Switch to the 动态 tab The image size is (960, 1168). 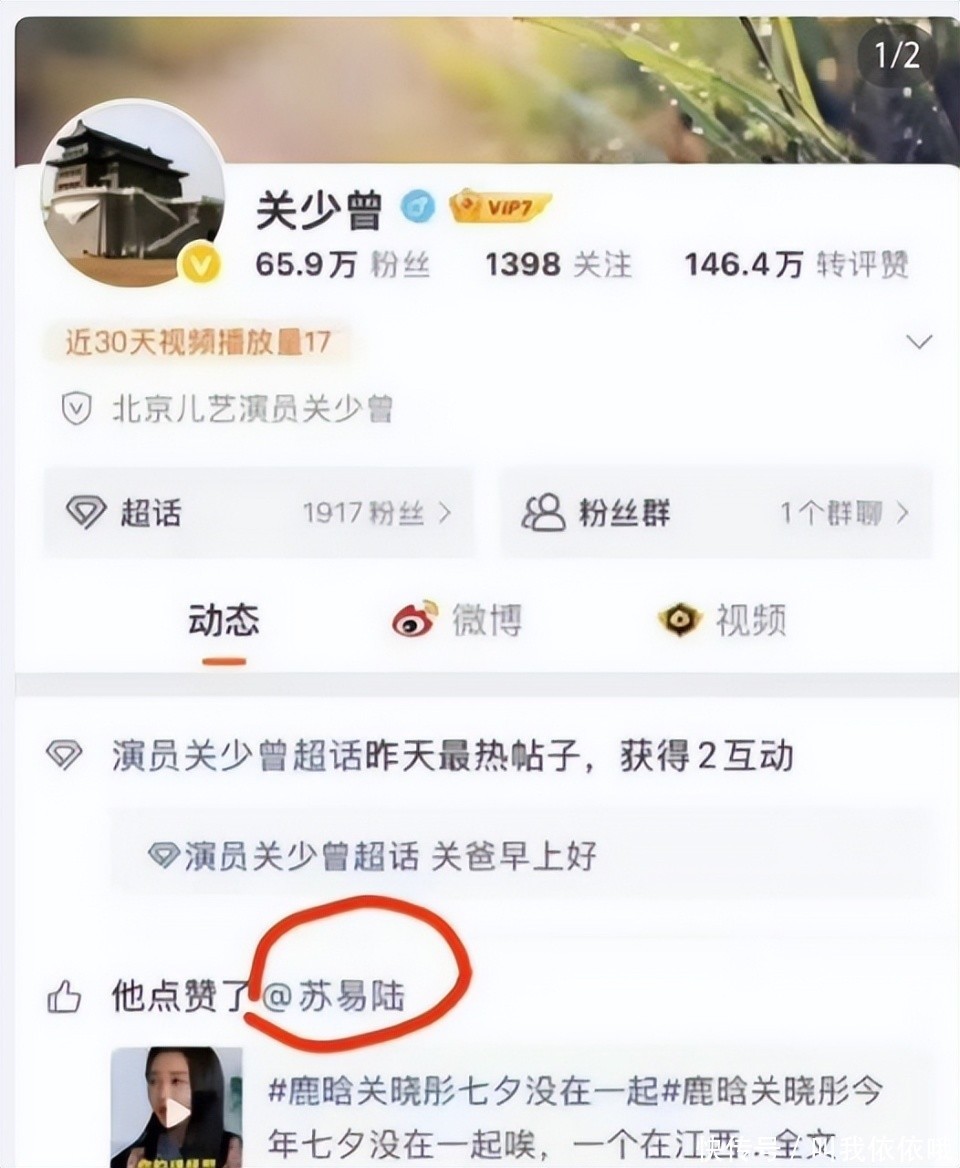(x=223, y=620)
